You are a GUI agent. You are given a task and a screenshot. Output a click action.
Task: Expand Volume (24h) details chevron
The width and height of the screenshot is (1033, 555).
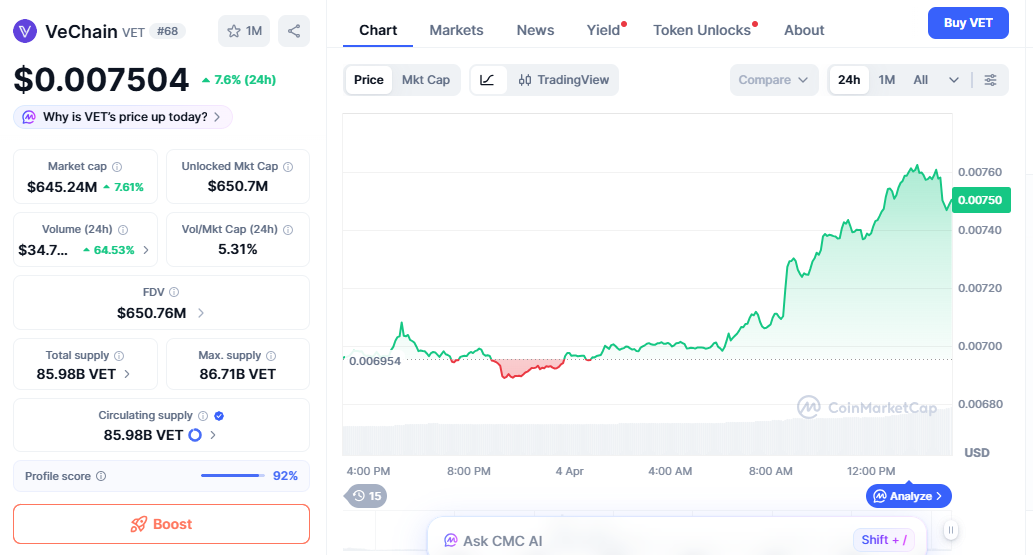point(146,250)
